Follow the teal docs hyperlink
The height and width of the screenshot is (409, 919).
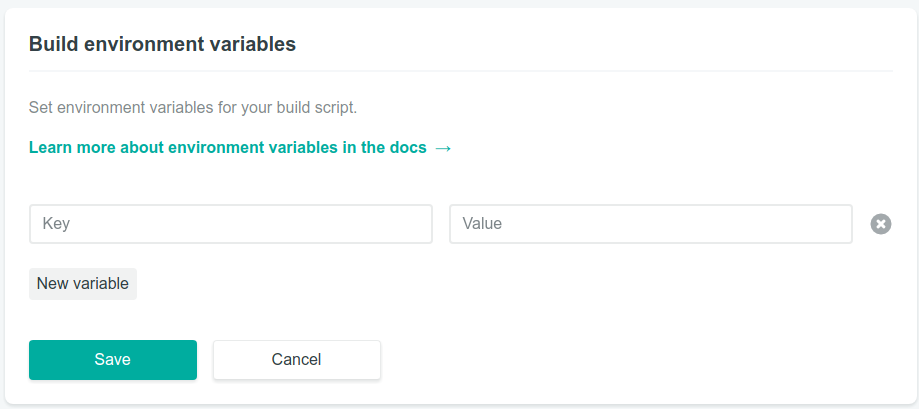[x=240, y=148]
